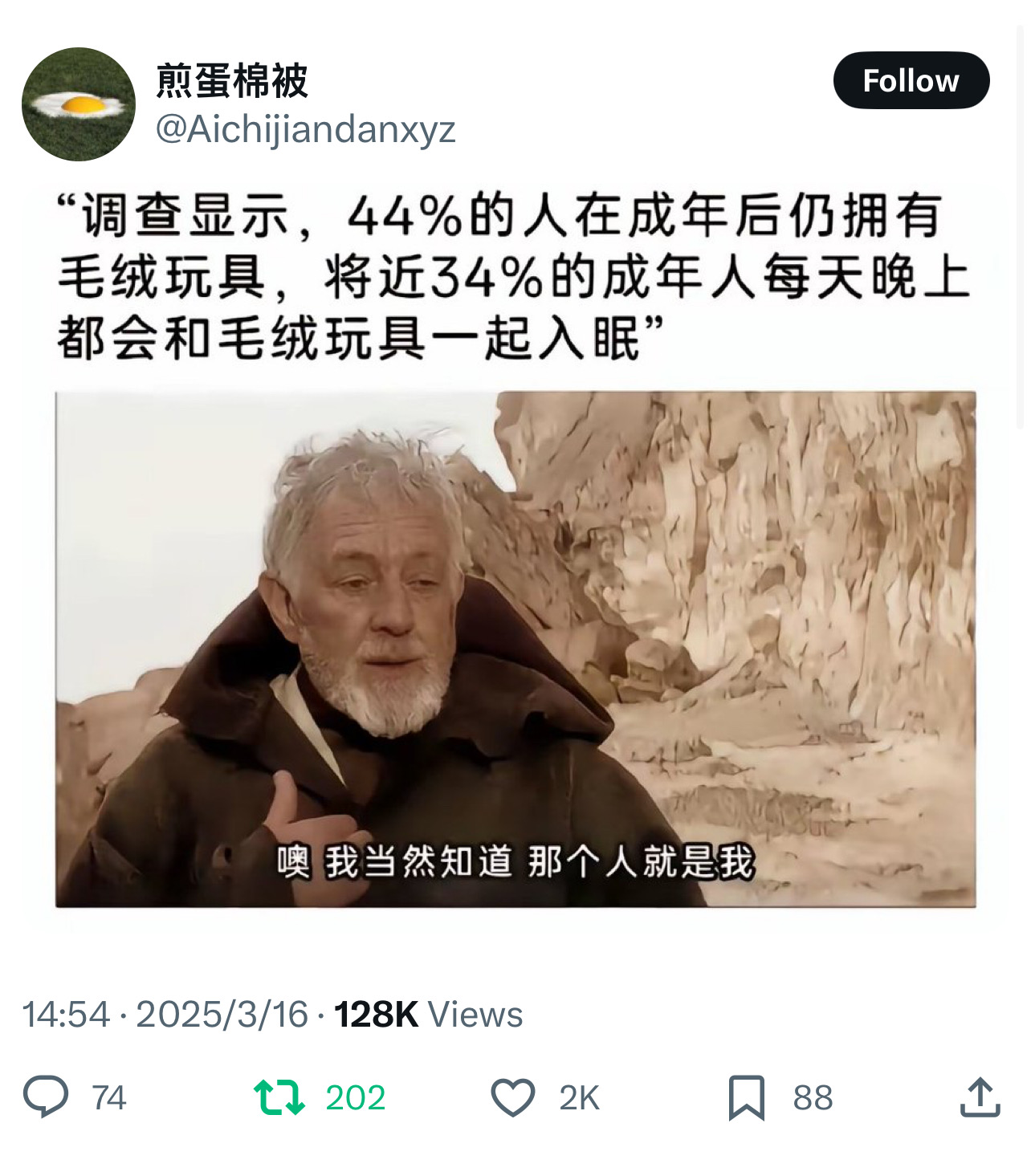
Task: Follow the account 煎蛋棉被
Action: coord(911,80)
